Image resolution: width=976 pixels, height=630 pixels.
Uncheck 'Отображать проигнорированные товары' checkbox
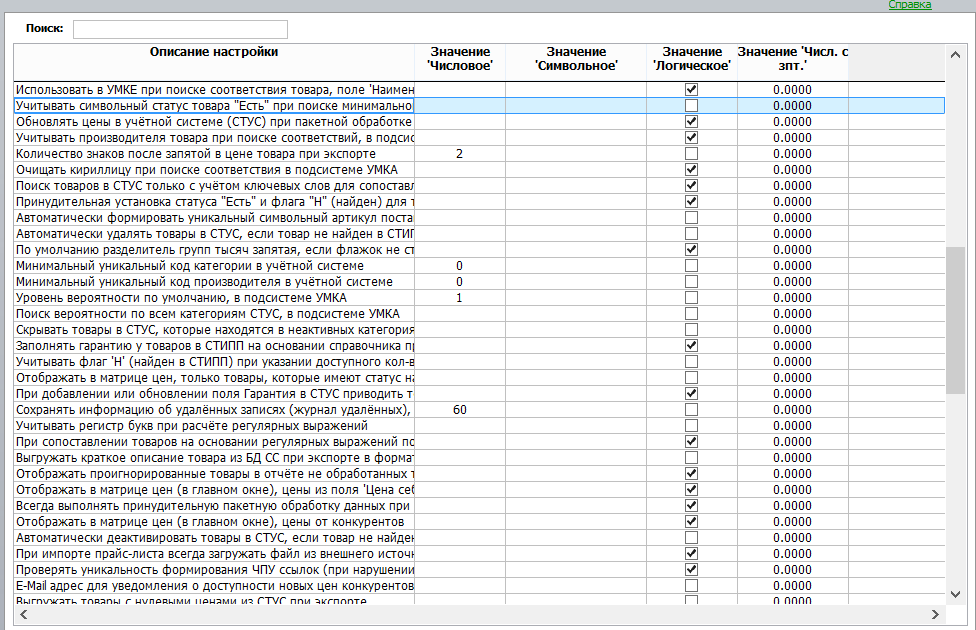point(692,474)
